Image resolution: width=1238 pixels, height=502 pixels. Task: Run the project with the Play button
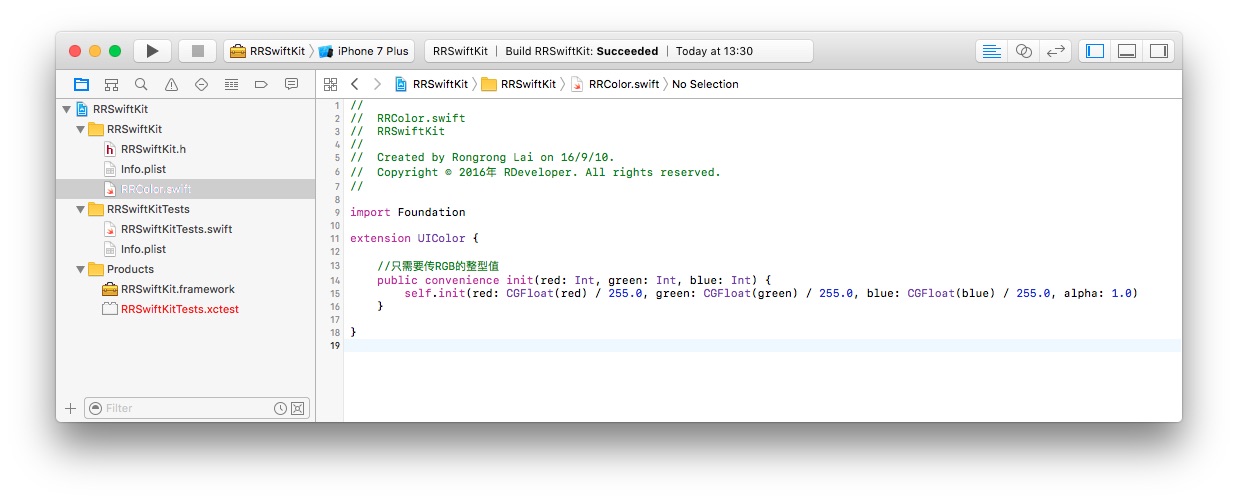click(x=152, y=51)
